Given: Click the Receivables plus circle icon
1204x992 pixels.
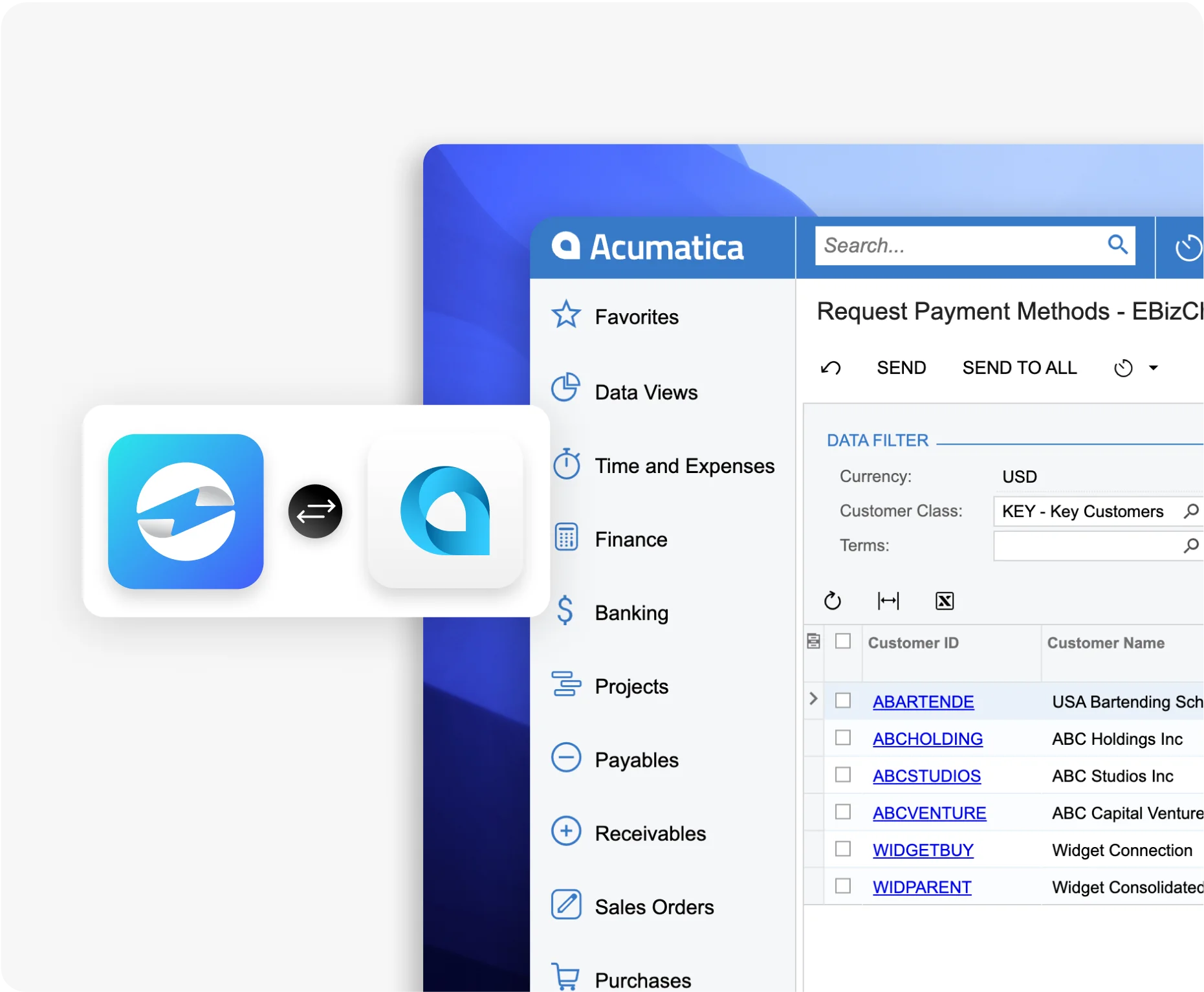Looking at the screenshot, I should 566,831.
